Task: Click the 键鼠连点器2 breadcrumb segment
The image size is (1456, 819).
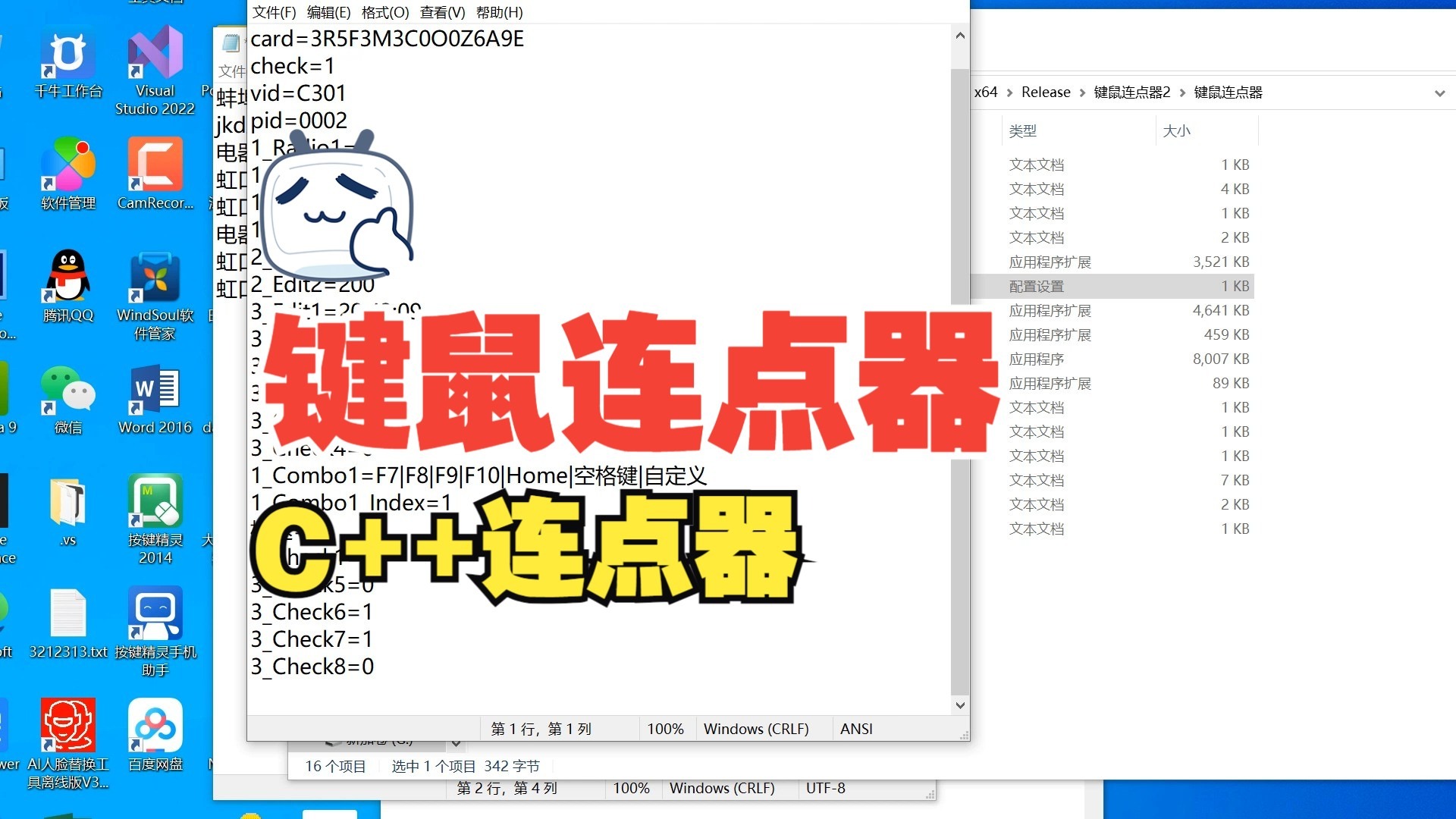Action: point(1131,92)
